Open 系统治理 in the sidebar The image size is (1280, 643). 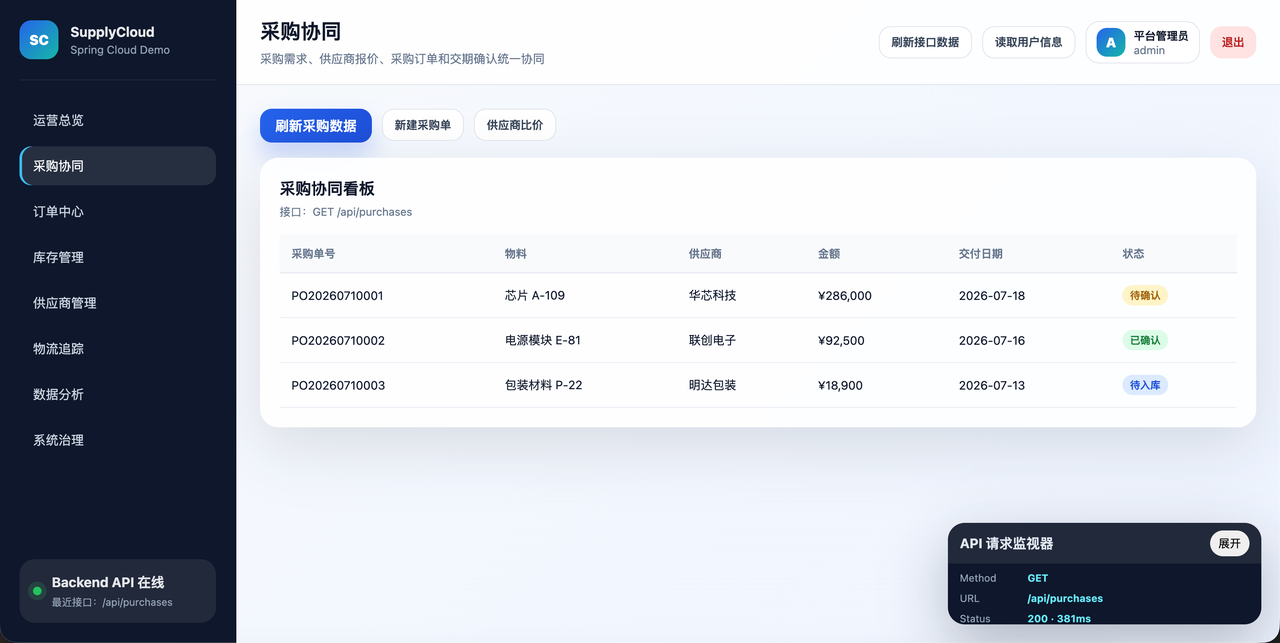pos(118,440)
